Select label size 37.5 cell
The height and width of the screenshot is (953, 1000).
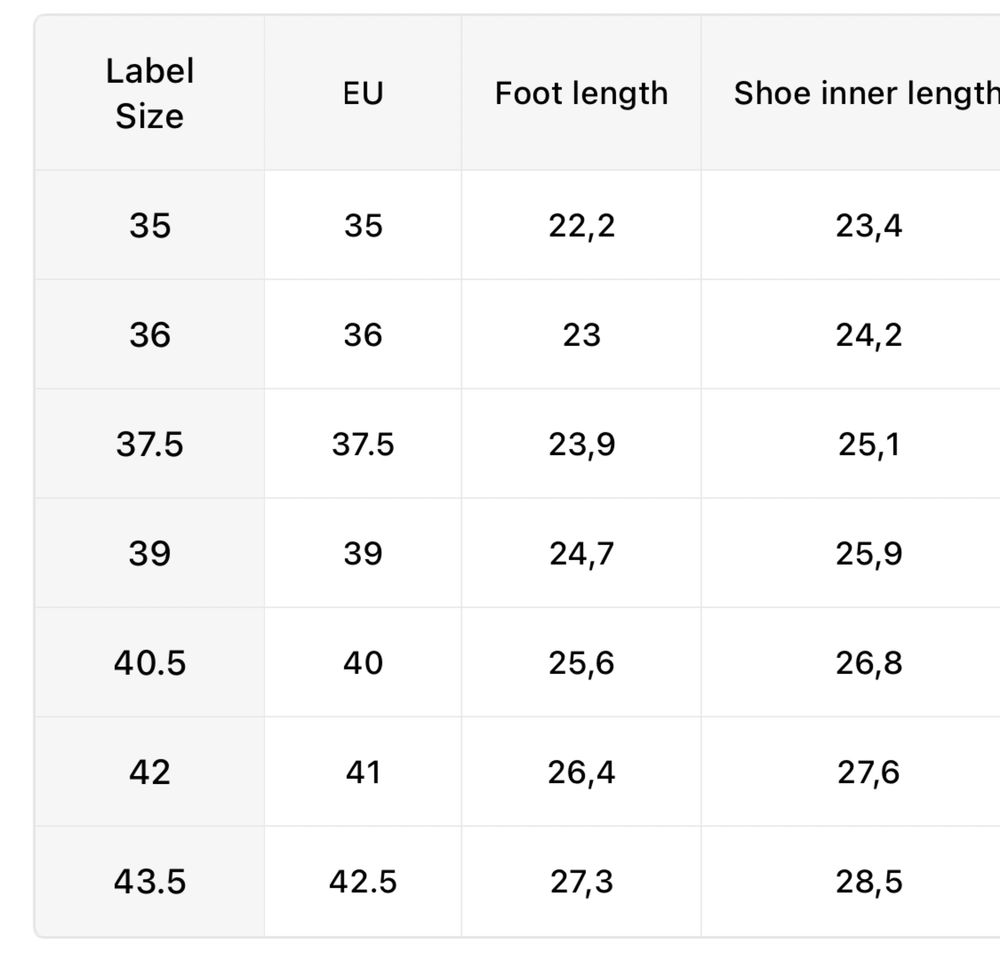point(150,444)
